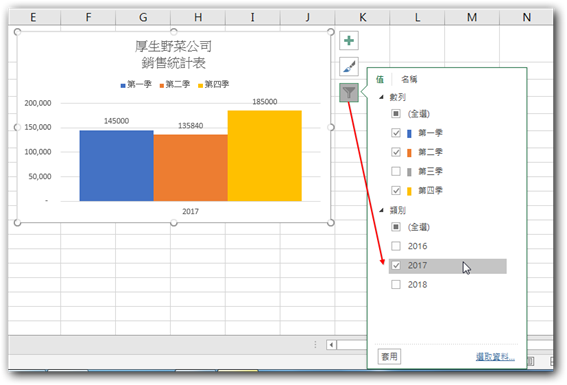Image resolution: width=567 pixels, height=385 pixels.
Task: Click the 200,000 vertical axis label
Action: coord(38,103)
